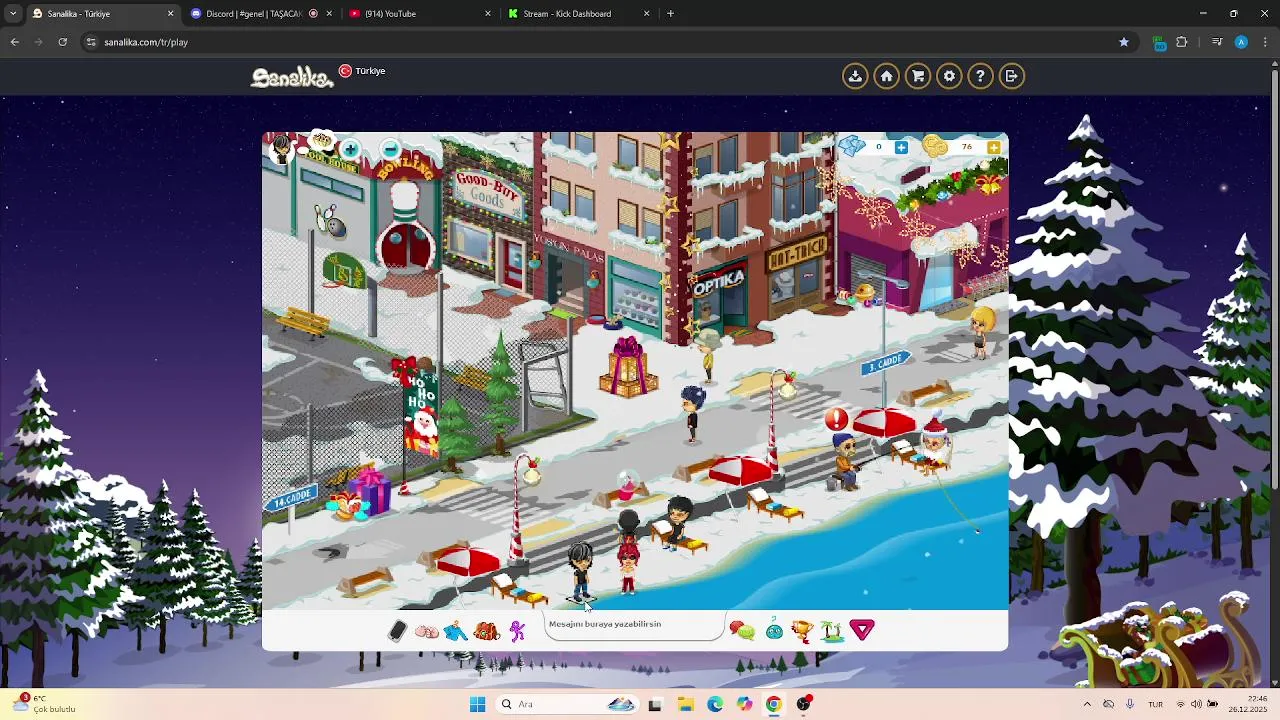This screenshot has height=720, width=1280.
Task: Click the gold coins currency icon
Action: click(935, 146)
